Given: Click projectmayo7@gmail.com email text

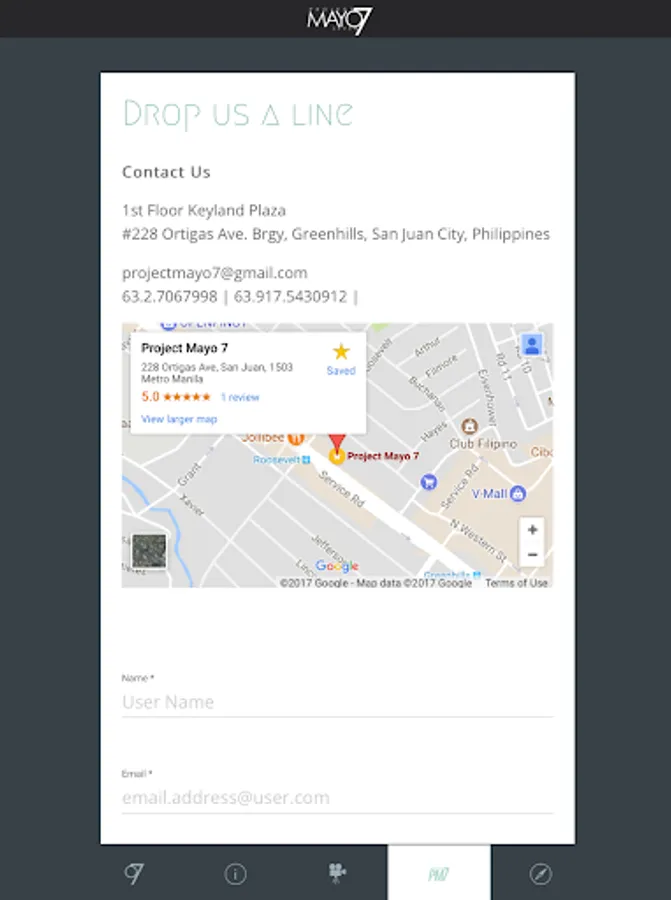Looking at the screenshot, I should pos(215,273).
